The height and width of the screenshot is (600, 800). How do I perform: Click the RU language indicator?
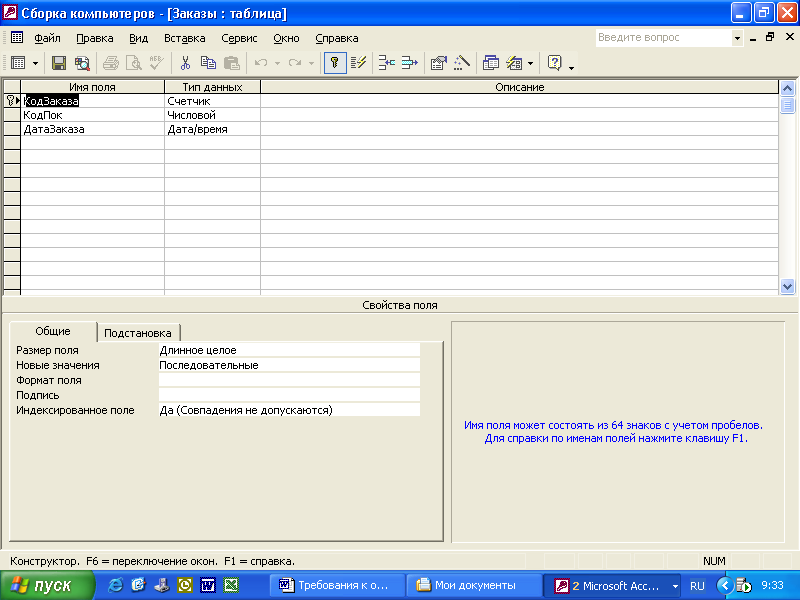pos(697,586)
